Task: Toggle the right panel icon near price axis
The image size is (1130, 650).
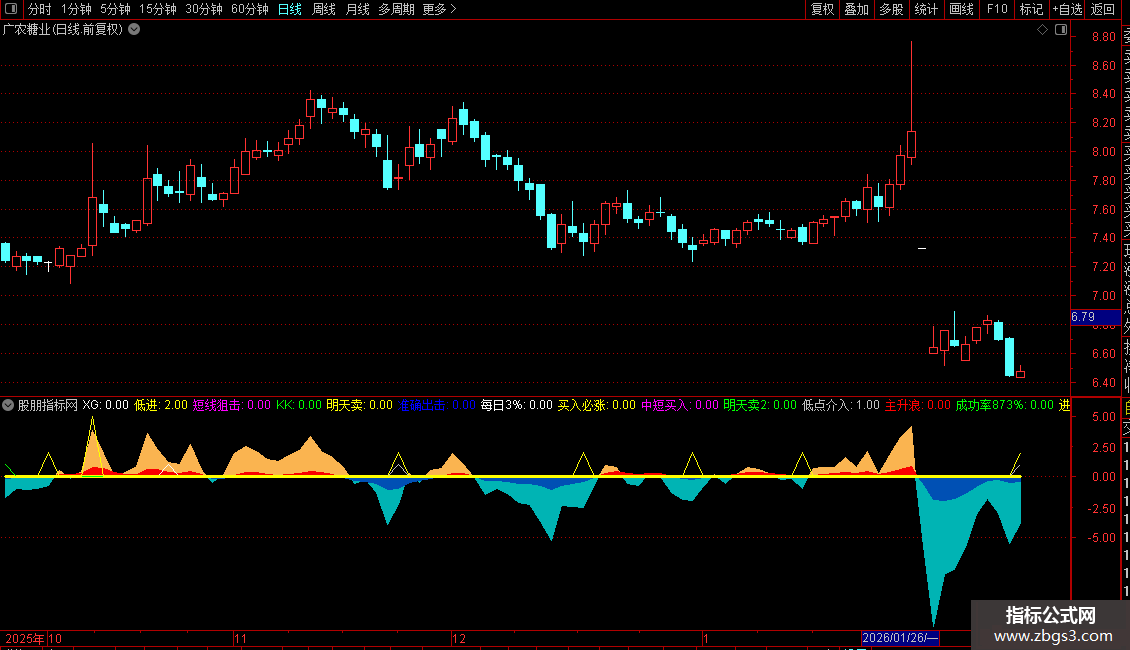Action: (1061, 30)
